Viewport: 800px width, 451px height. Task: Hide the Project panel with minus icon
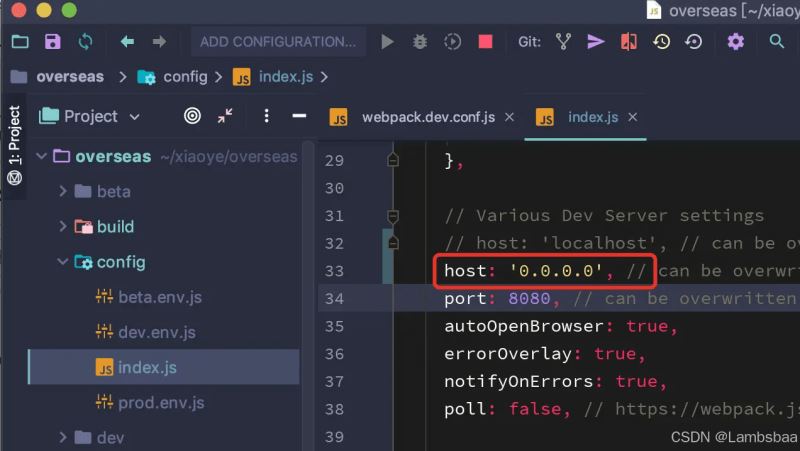(298, 116)
